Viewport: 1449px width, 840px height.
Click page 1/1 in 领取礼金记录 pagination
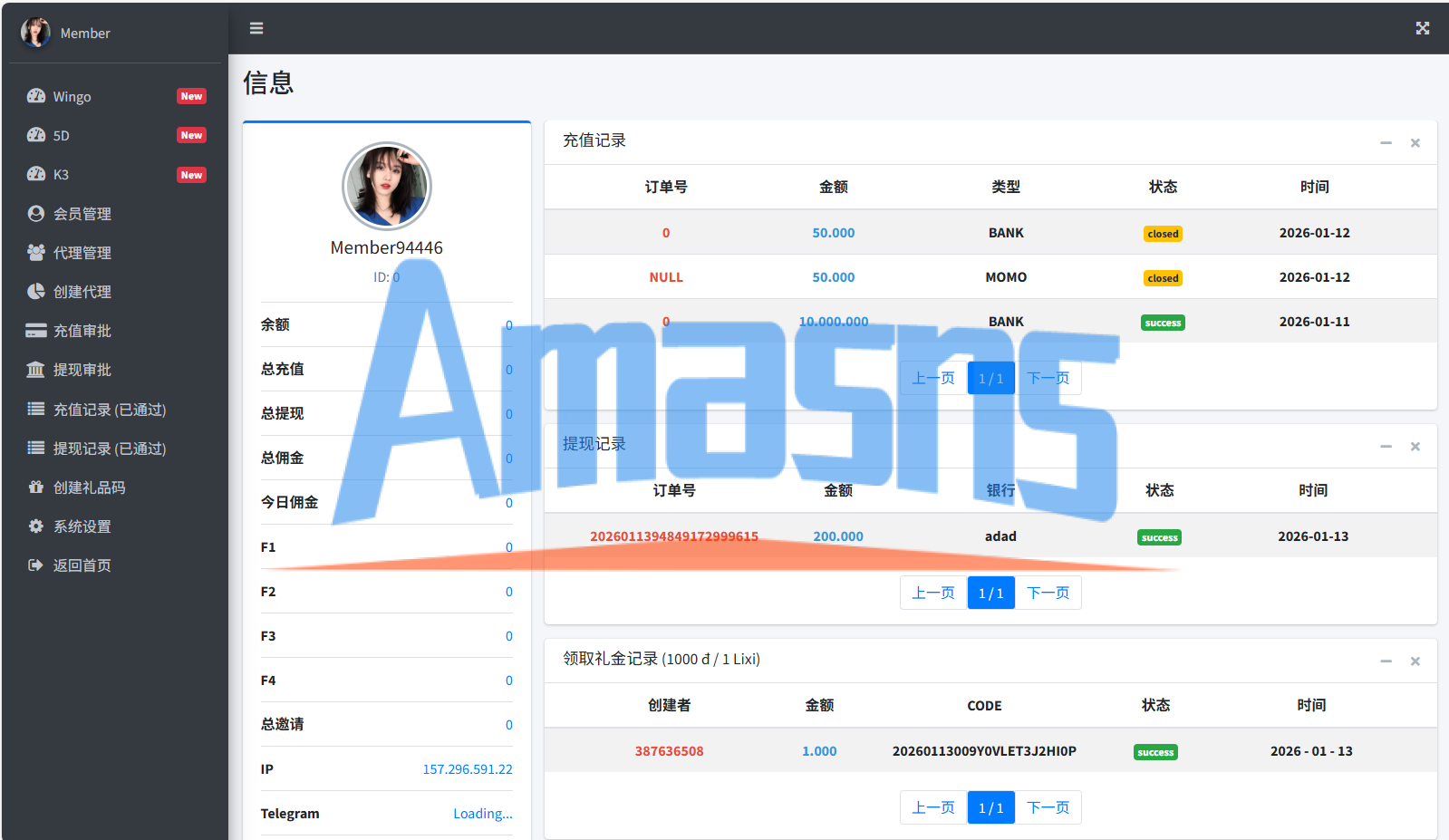[991, 807]
